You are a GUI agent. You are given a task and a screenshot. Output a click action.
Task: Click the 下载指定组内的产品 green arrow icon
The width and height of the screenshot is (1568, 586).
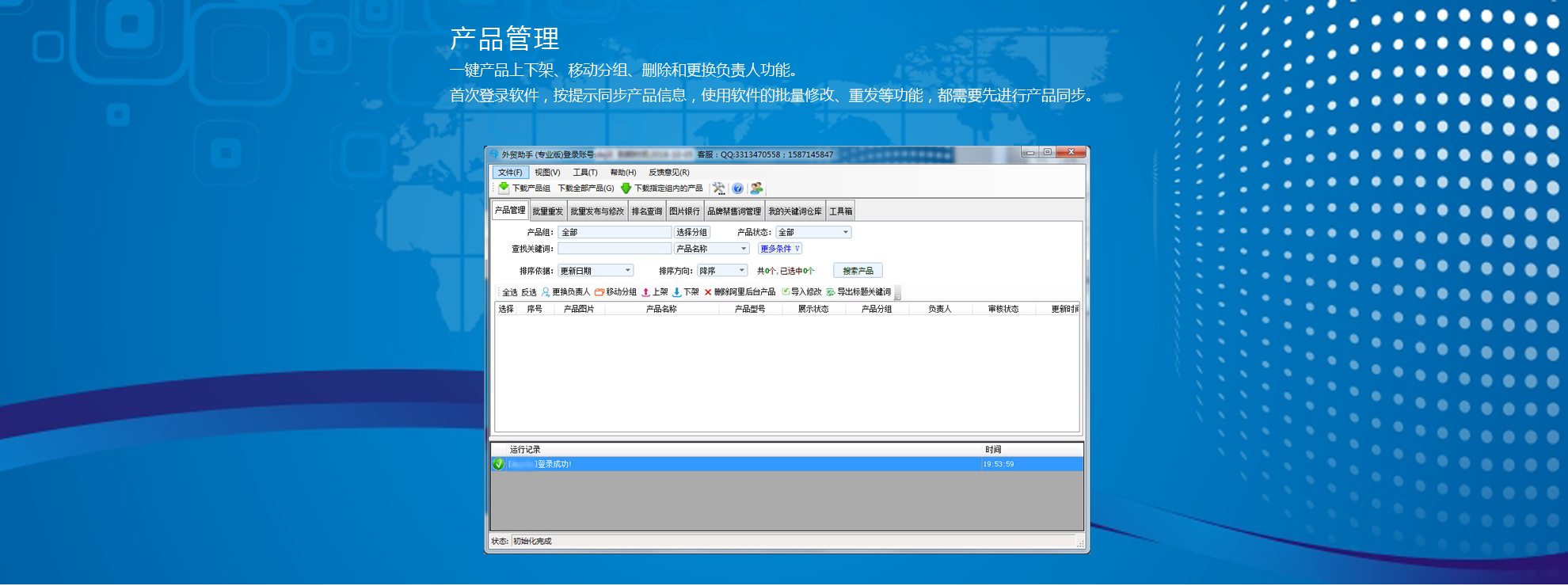626,188
